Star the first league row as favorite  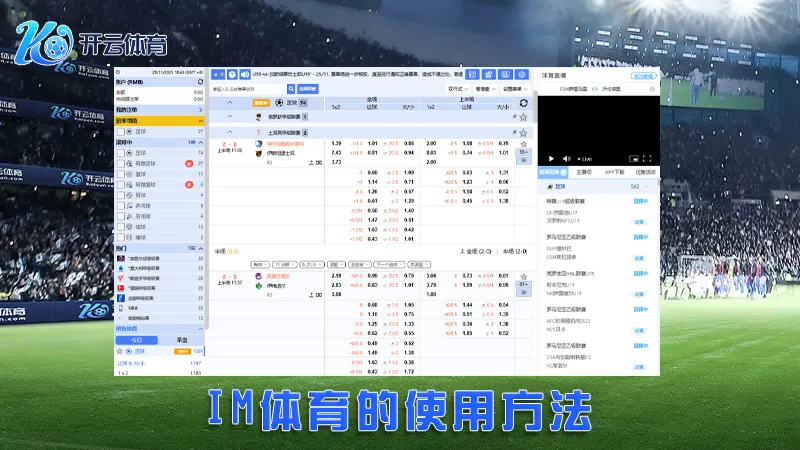pyautogui.click(x=523, y=117)
